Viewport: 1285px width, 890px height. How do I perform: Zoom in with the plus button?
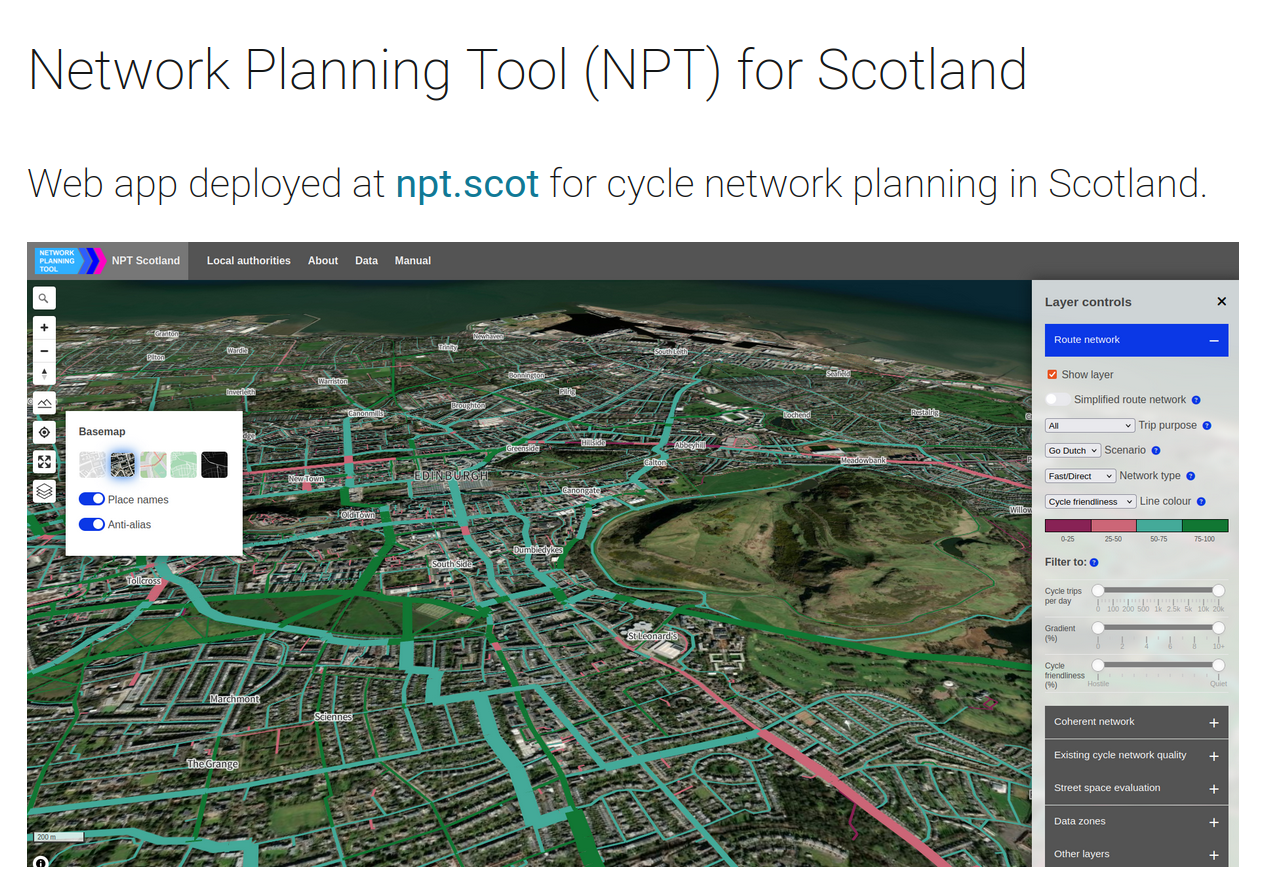[44, 328]
